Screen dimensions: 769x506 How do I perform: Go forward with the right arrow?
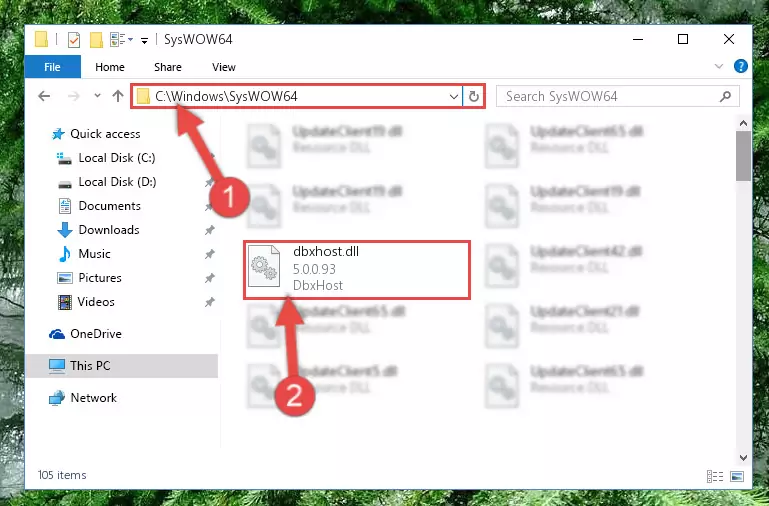point(74,96)
